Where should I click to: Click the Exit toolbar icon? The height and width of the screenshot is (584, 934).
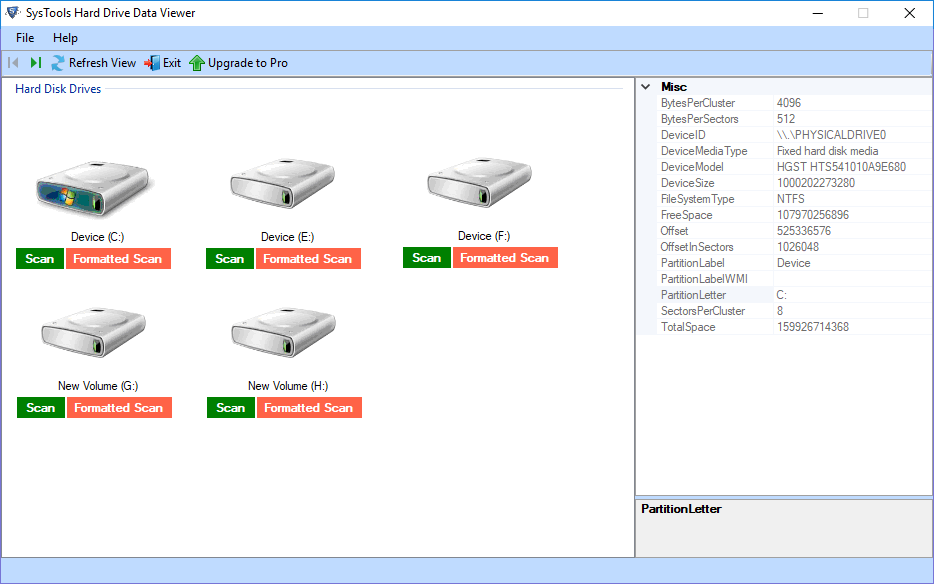pos(152,63)
